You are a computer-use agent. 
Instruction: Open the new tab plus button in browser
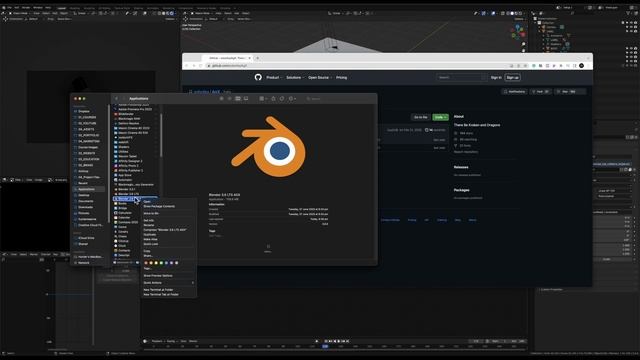pyautogui.click(x=258, y=58)
